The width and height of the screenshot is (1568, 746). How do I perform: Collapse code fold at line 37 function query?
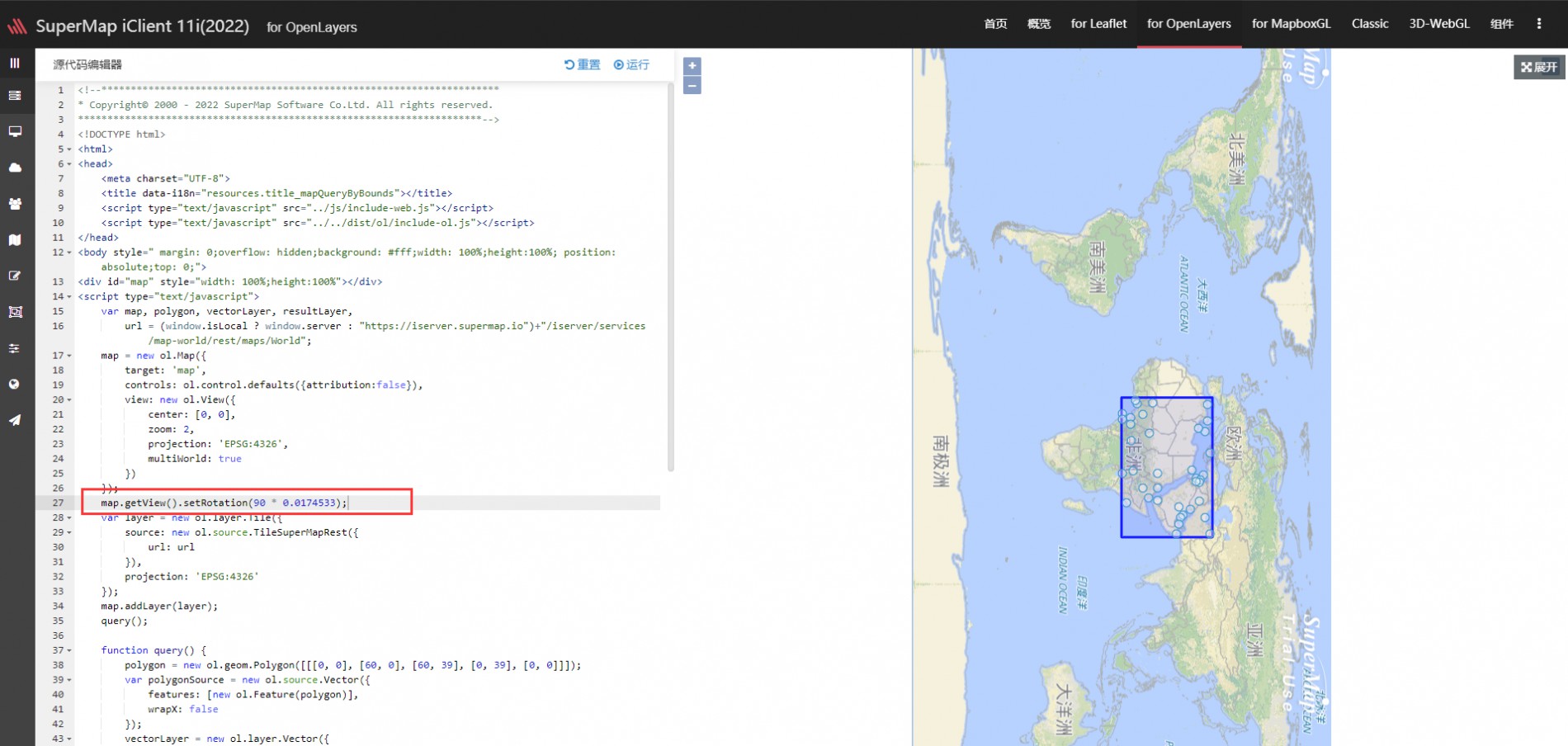69,651
